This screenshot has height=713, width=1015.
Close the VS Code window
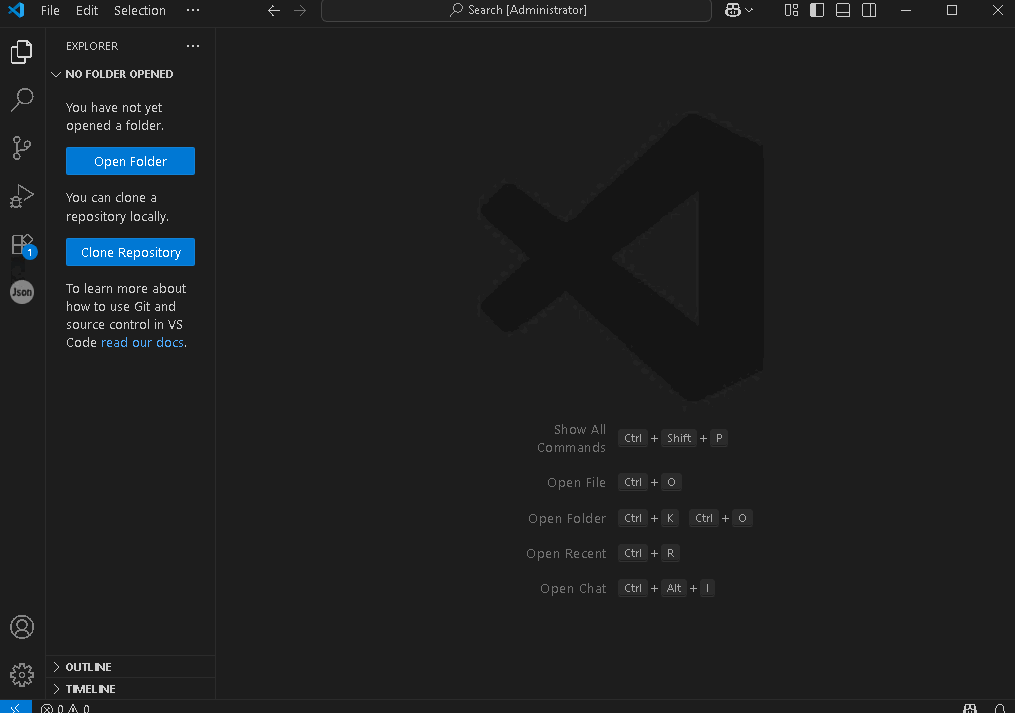click(998, 10)
